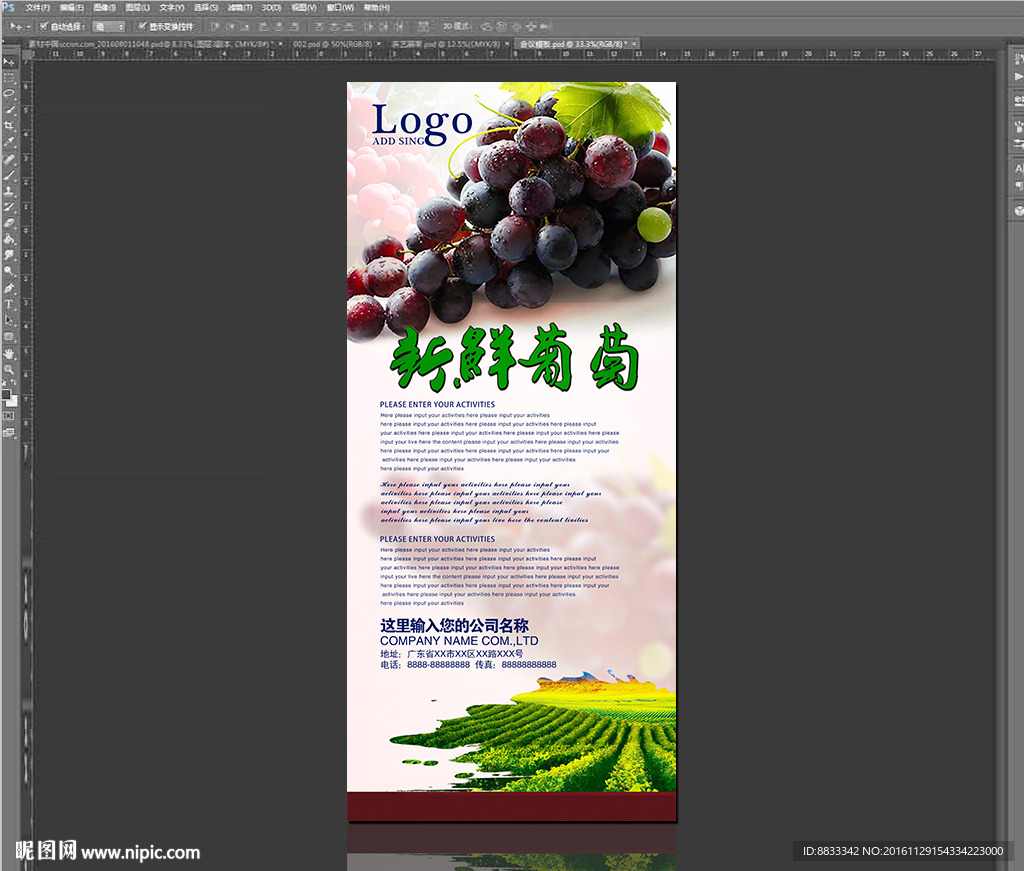Open the 窗口(W) menu
This screenshot has width=1024, height=871.
click(x=340, y=7)
